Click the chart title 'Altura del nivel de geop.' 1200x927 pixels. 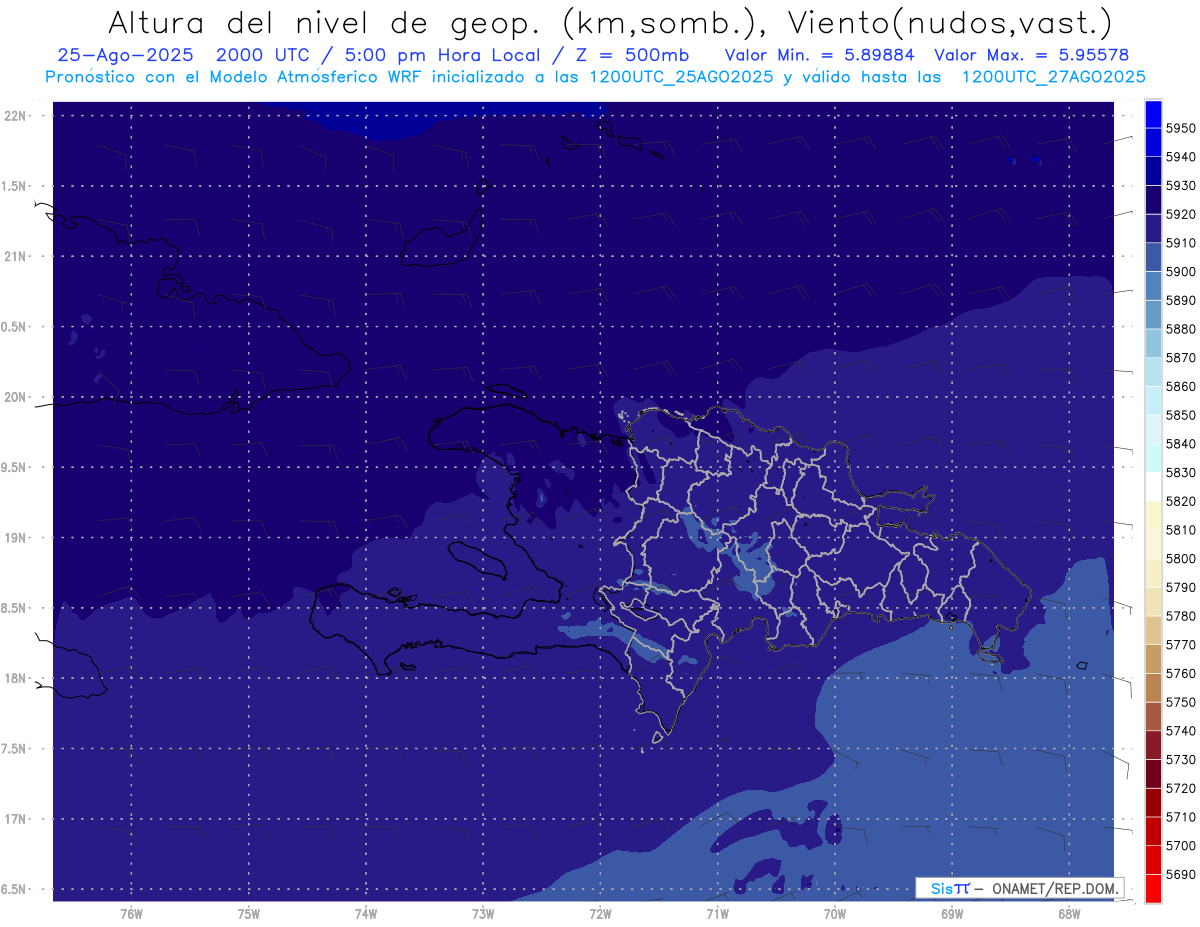click(325, 23)
